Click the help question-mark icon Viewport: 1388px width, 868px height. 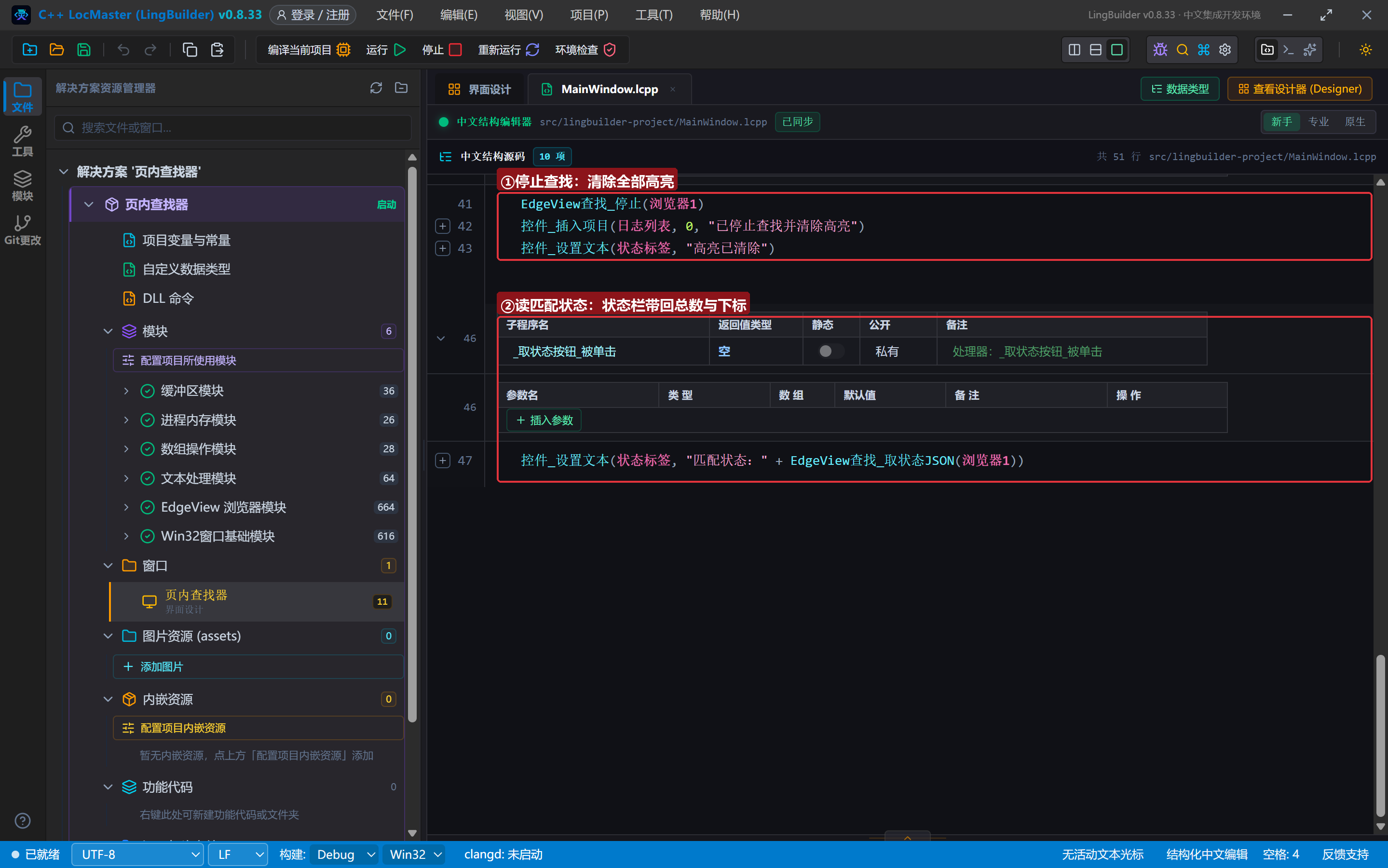point(22,820)
